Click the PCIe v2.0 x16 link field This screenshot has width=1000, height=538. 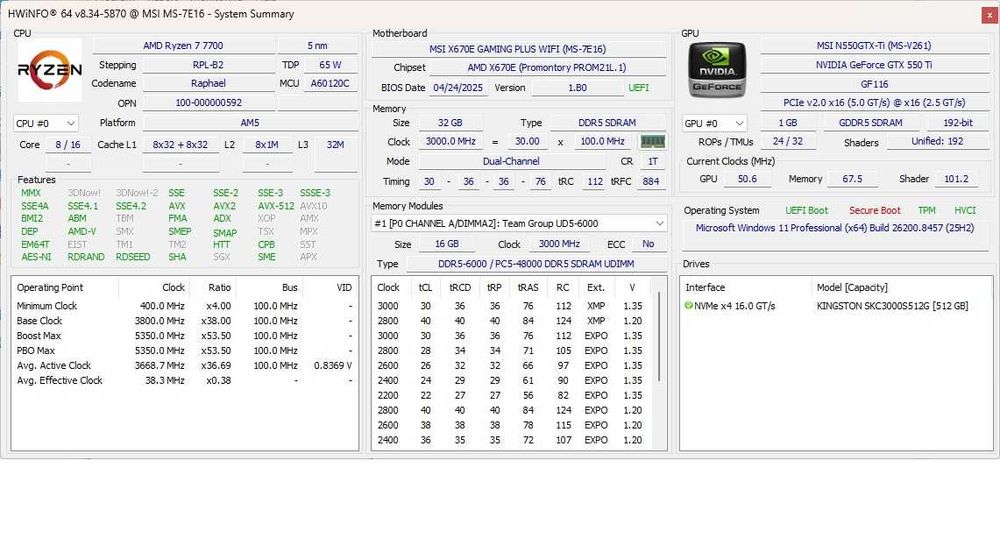click(x=874, y=103)
